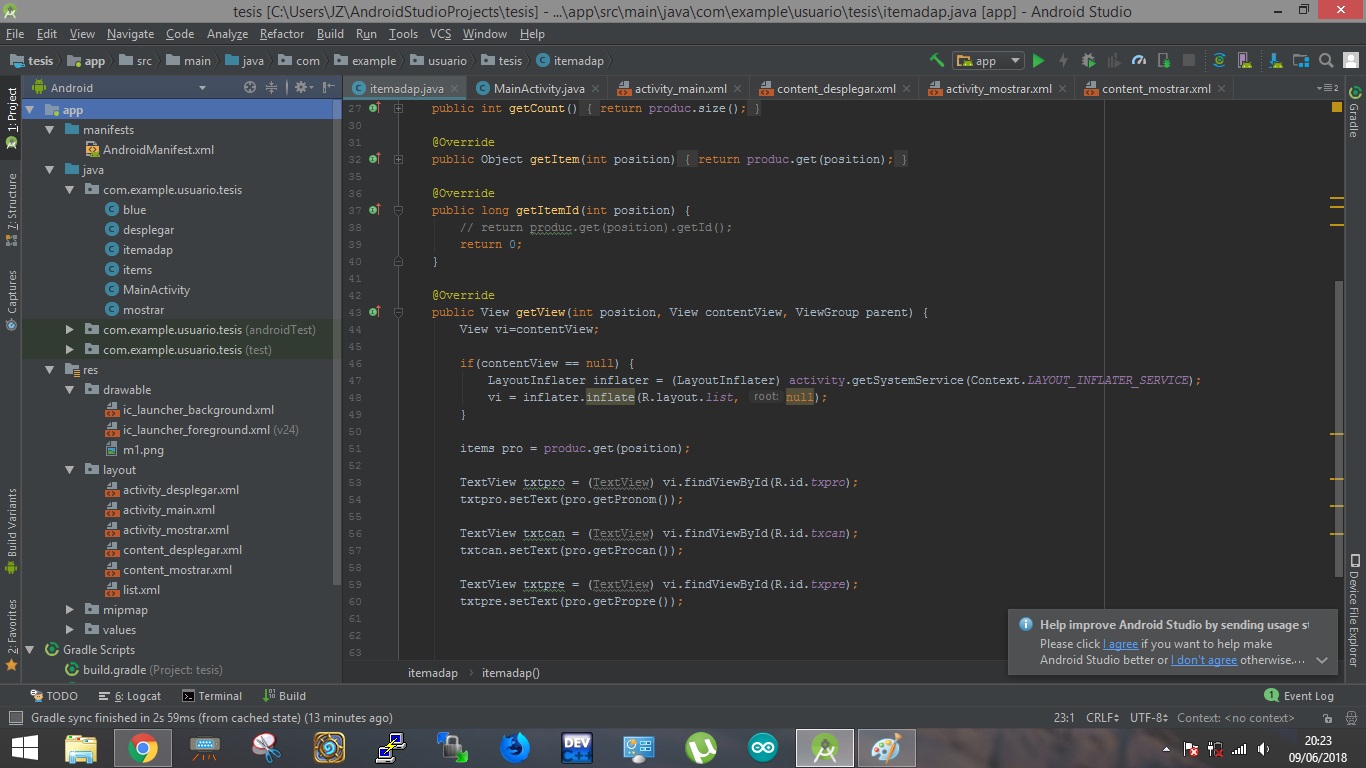The width and height of the screenshot is (1366, 768).
Task: Click Search Everywhere magnifier icon
Action: pyautogui.click(x=1326, y=61)
